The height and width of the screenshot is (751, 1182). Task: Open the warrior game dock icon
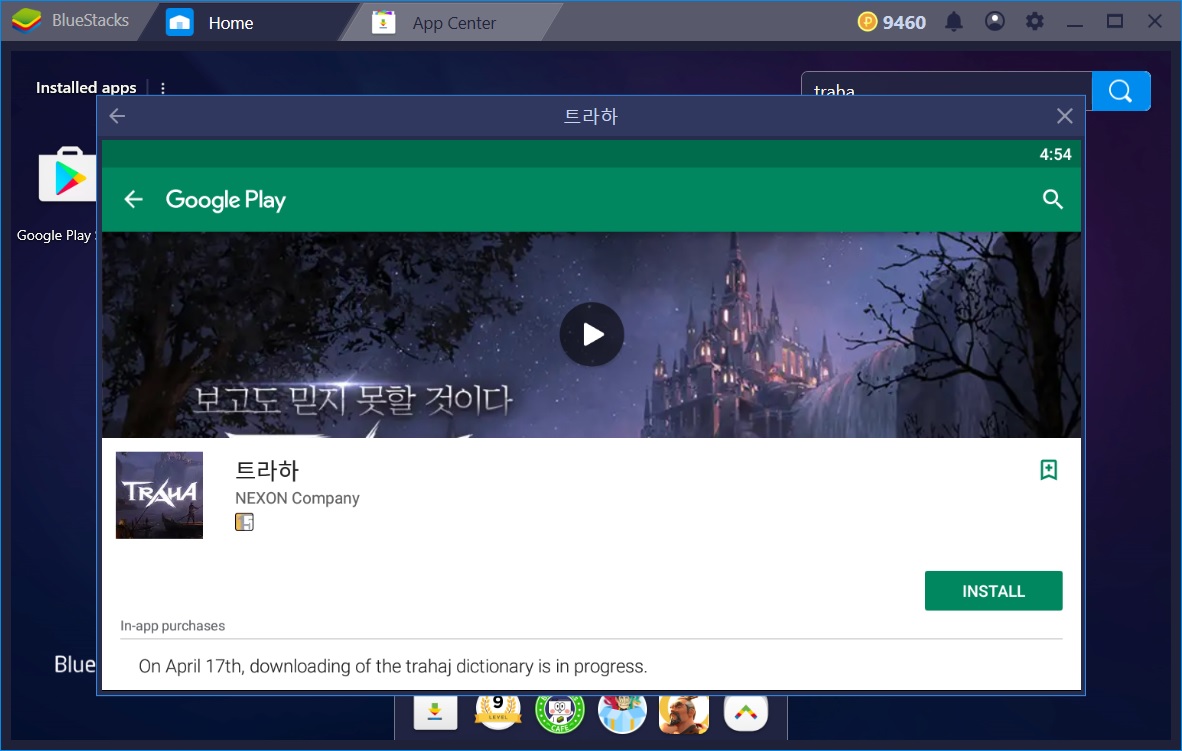[x=684, y=714]
